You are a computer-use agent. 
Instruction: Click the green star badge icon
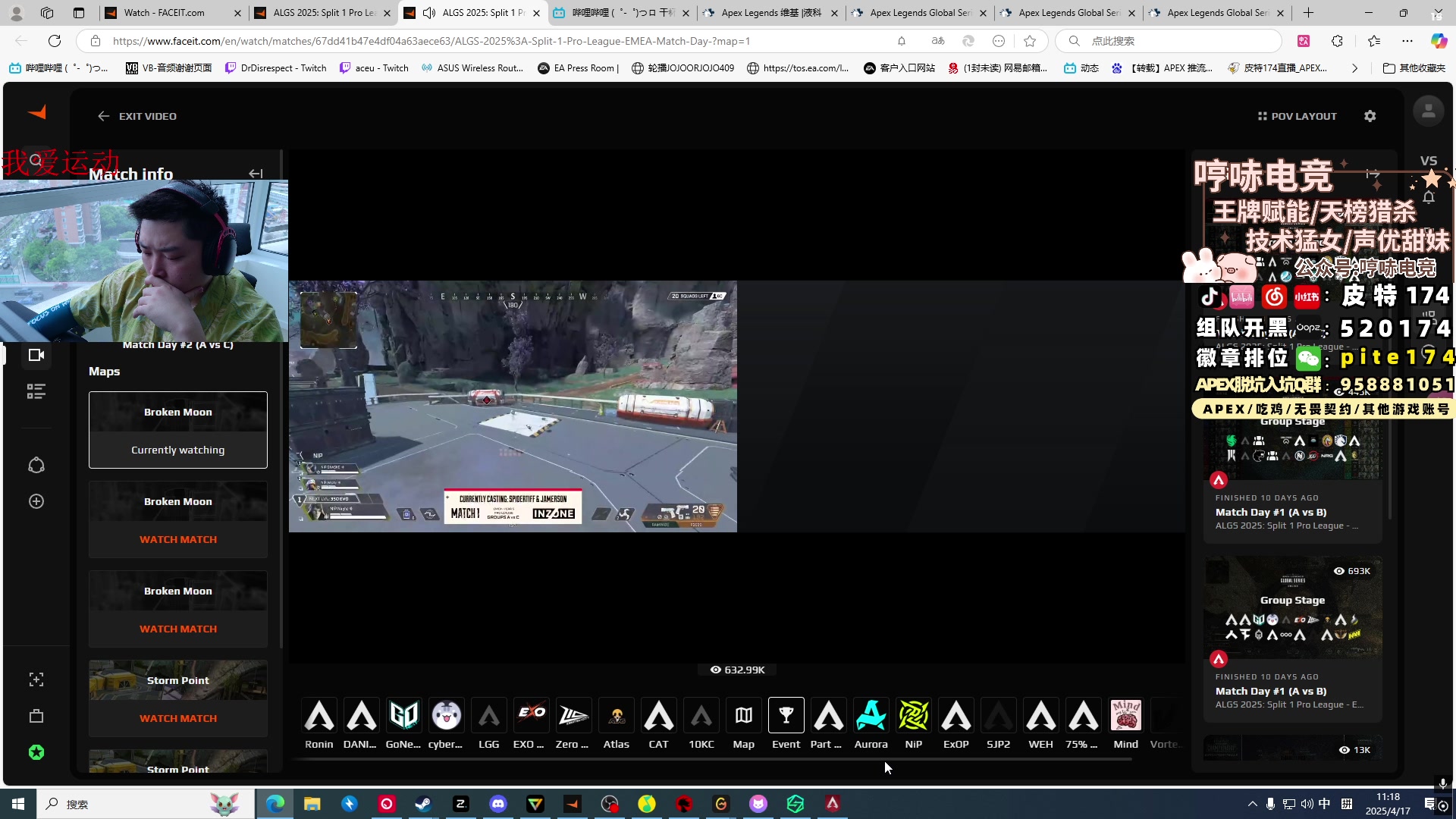click(x=36, y=752)
